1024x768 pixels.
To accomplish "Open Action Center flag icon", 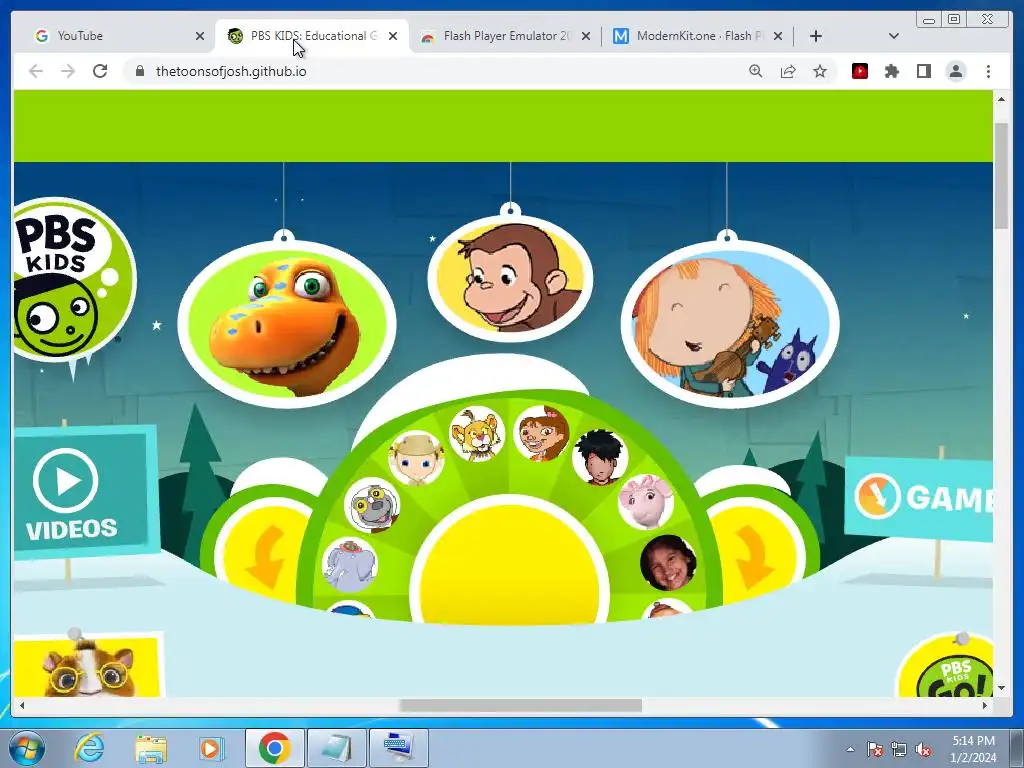I will [x=874, y=749].
